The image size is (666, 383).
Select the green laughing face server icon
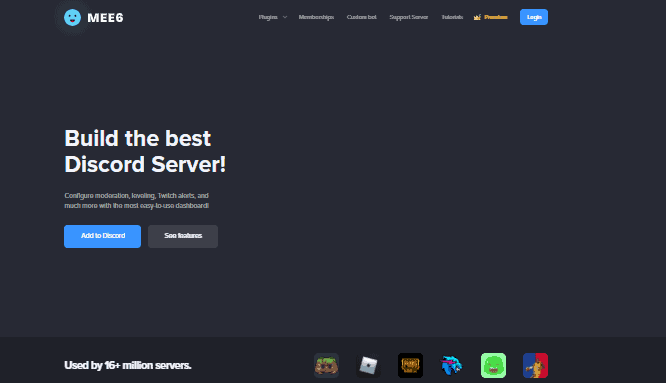[x=493, y=365]
